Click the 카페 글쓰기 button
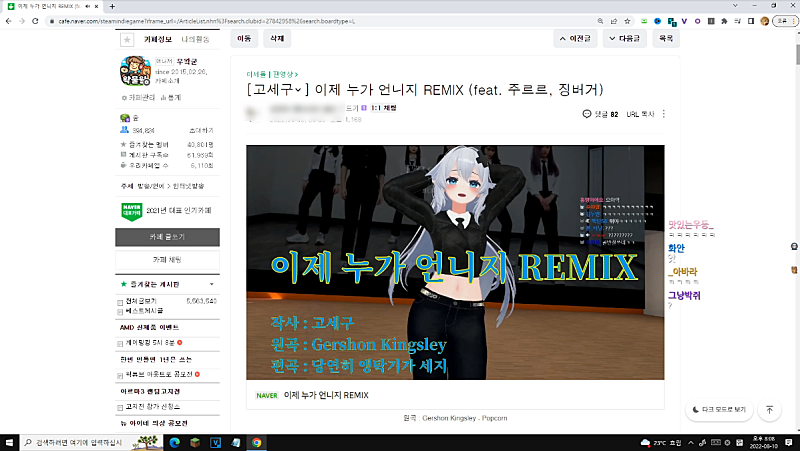 (x=167, y=237)
